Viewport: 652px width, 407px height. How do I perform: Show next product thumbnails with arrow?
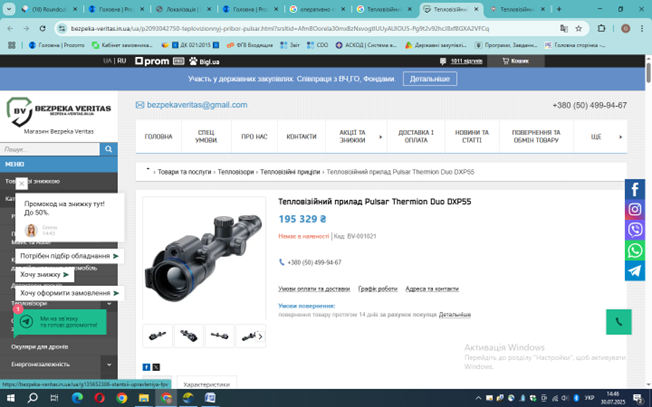(260, 336)
